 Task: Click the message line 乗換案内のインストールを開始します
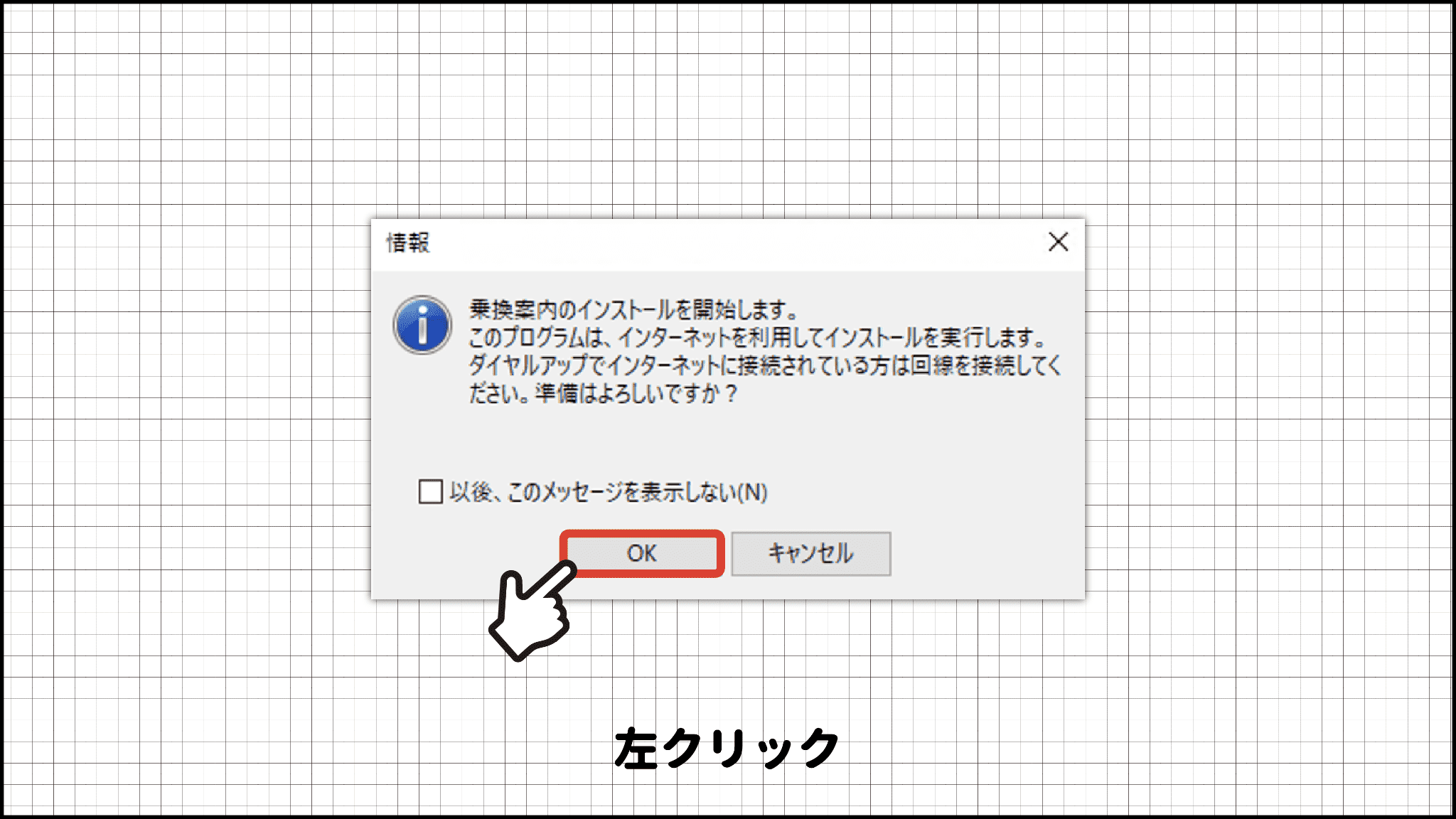point(634,309)
